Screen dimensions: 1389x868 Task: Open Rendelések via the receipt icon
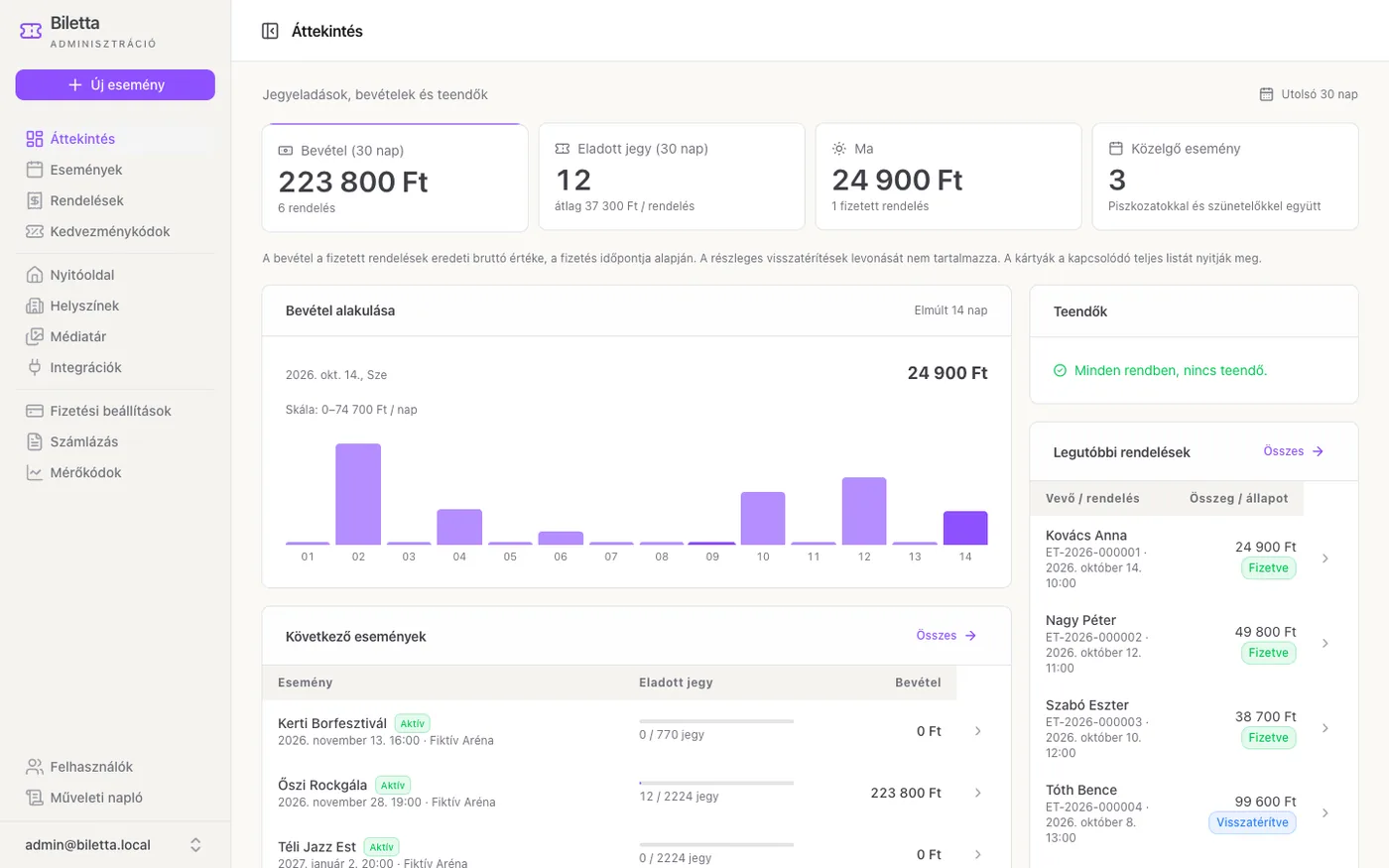point(35,200)
